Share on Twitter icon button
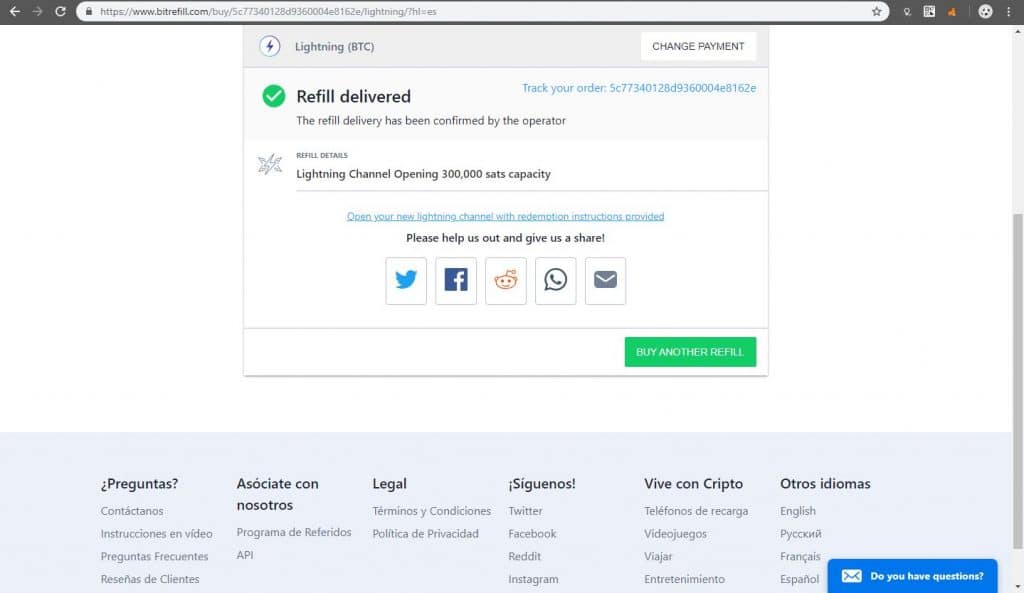This screenshot has width=1024, height=593. tap(406, 281)
